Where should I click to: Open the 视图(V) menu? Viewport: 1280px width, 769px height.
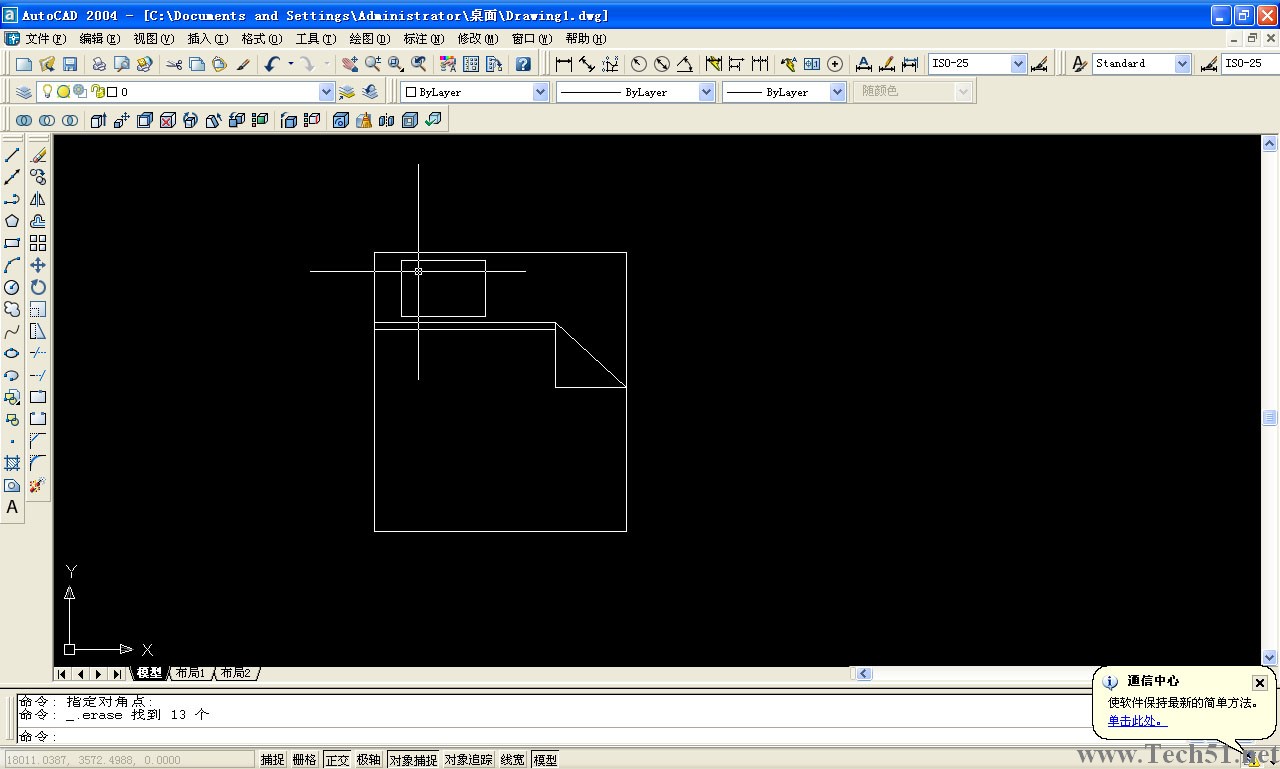point(154,39)
